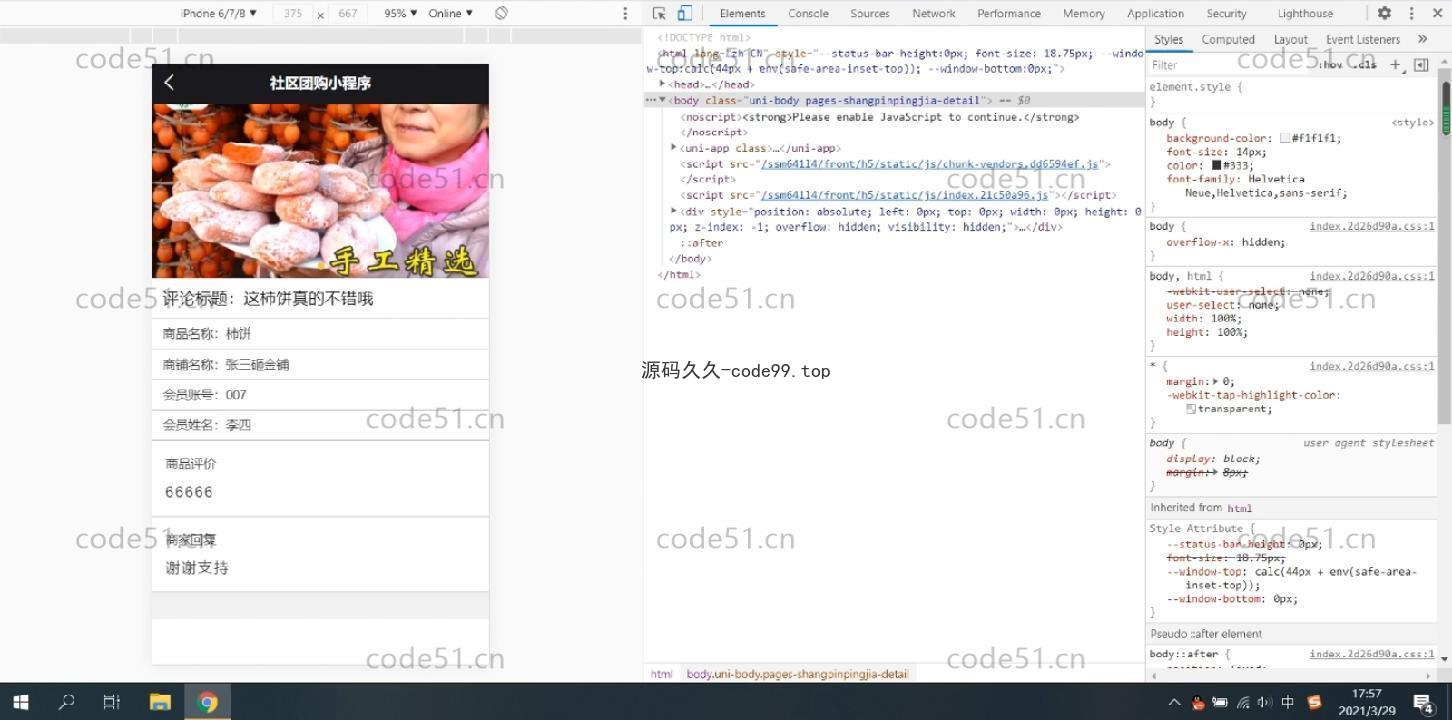Image resolution: width=1452 pixels, height=720 pixels.
Task: Select the Event Listeners pane tab
Action: 1362,39
